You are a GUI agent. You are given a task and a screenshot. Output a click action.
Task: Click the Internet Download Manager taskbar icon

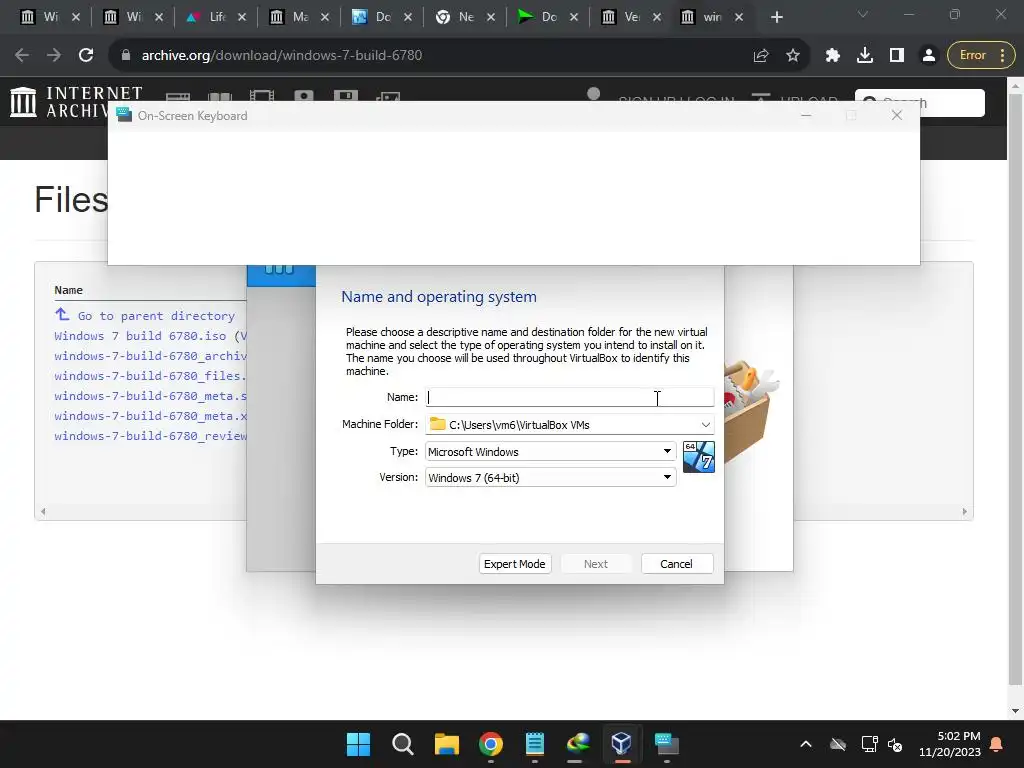(x=579, y=744)
